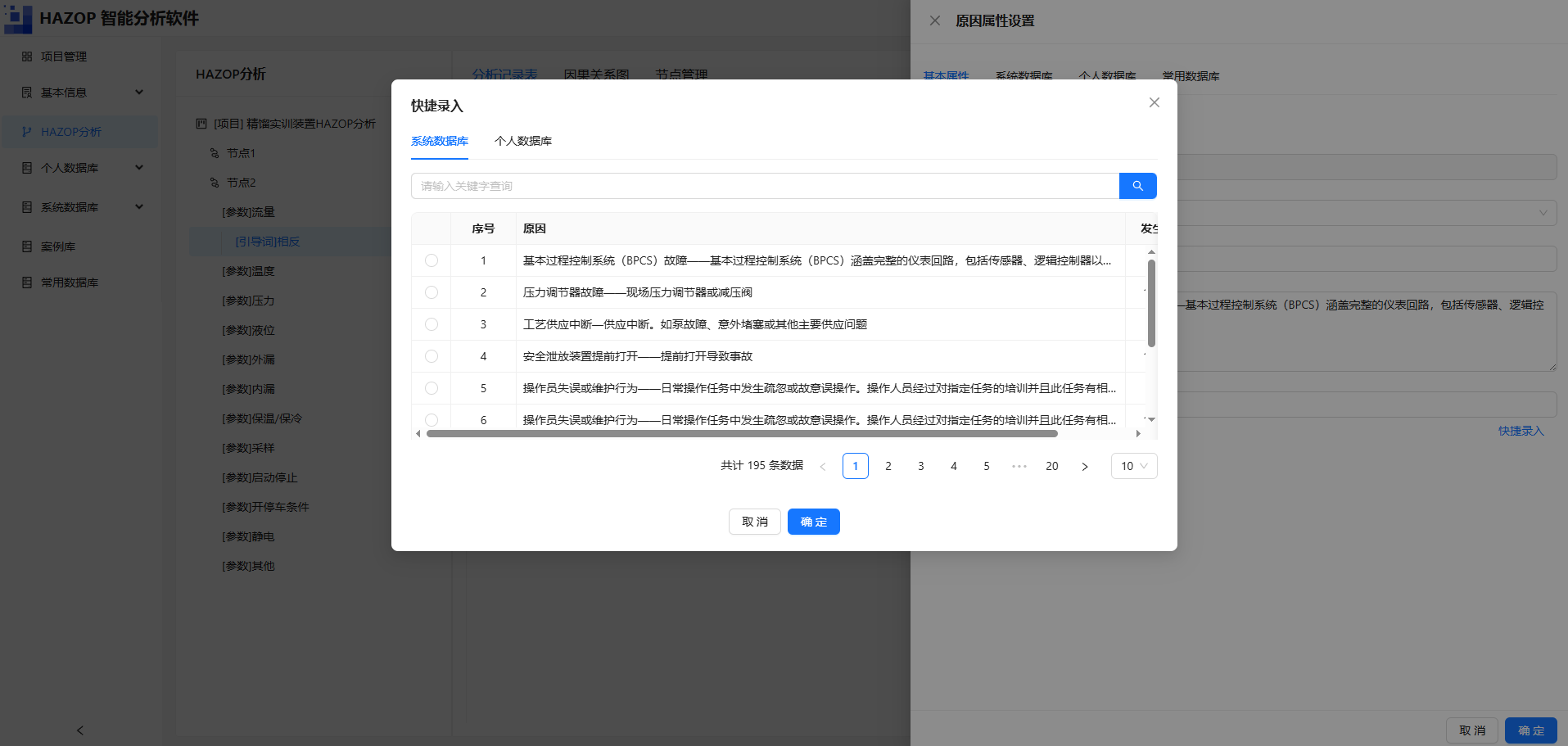Go to next page with arrow
The image size is (1568, 746).
point(1085,466)
